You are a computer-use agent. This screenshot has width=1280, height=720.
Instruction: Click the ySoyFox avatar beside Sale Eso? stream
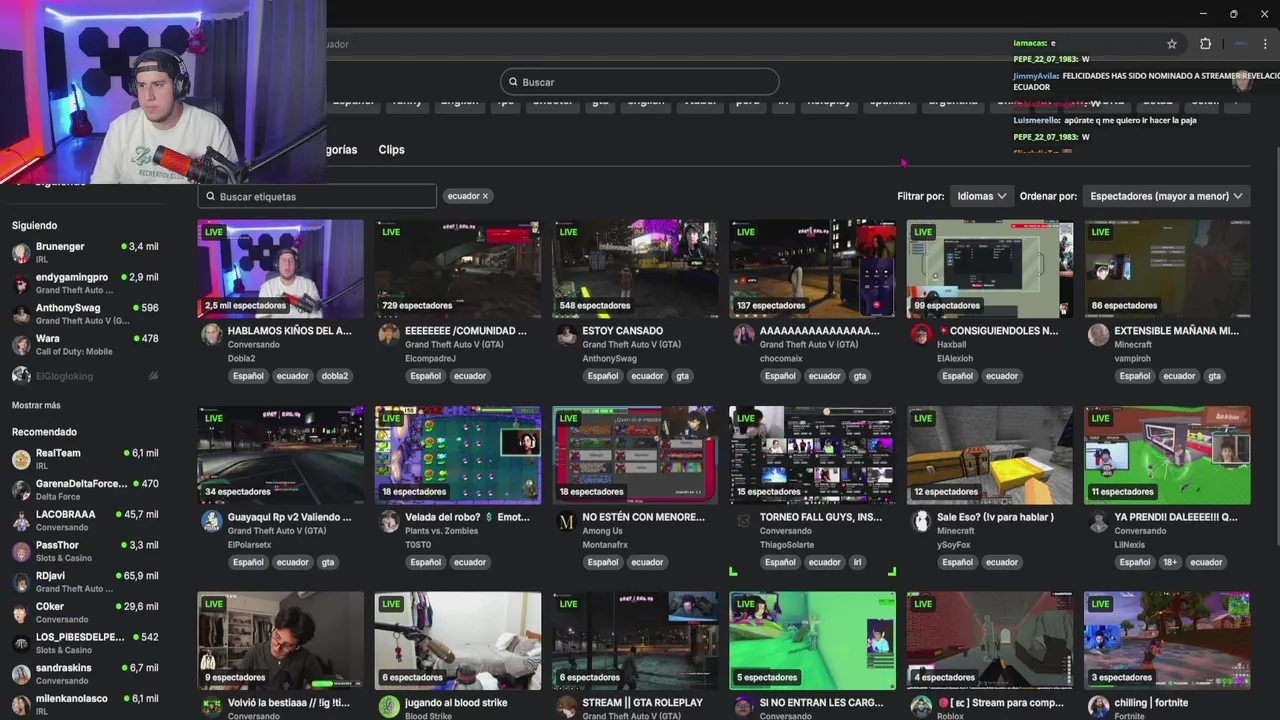click(921, 521)
